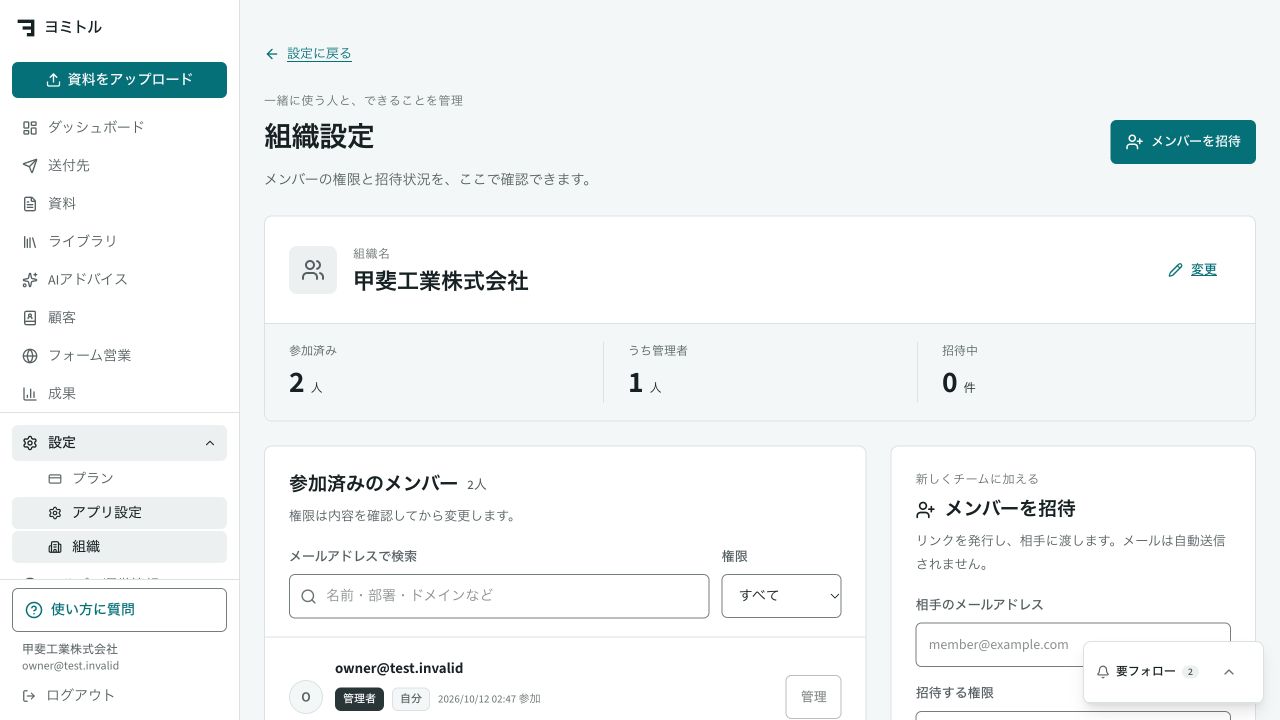
Task: Click the アプリ設定 gear icon
Action: [x=55, y=513]
